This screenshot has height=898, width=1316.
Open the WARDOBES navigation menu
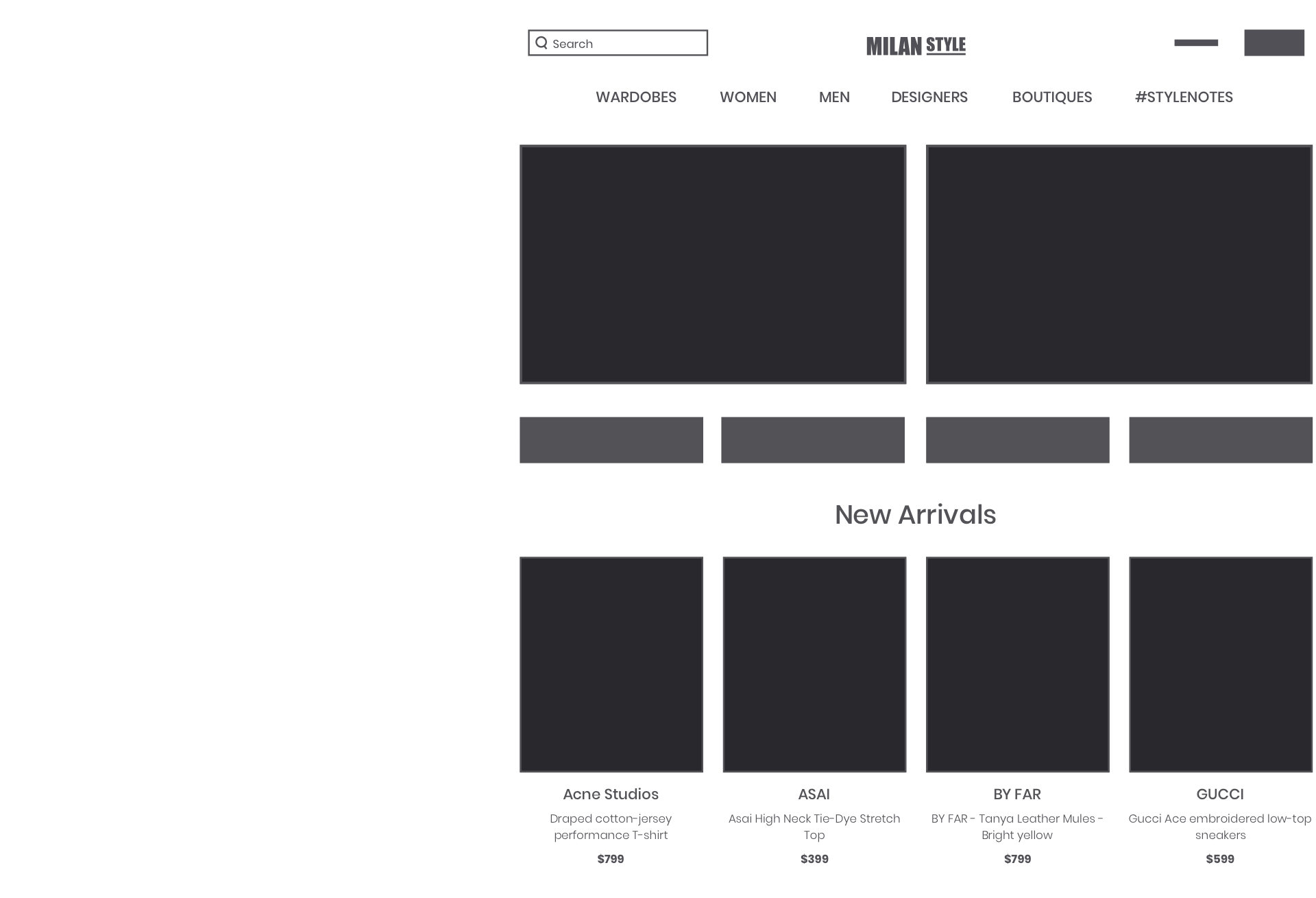[x=635, y=98]
